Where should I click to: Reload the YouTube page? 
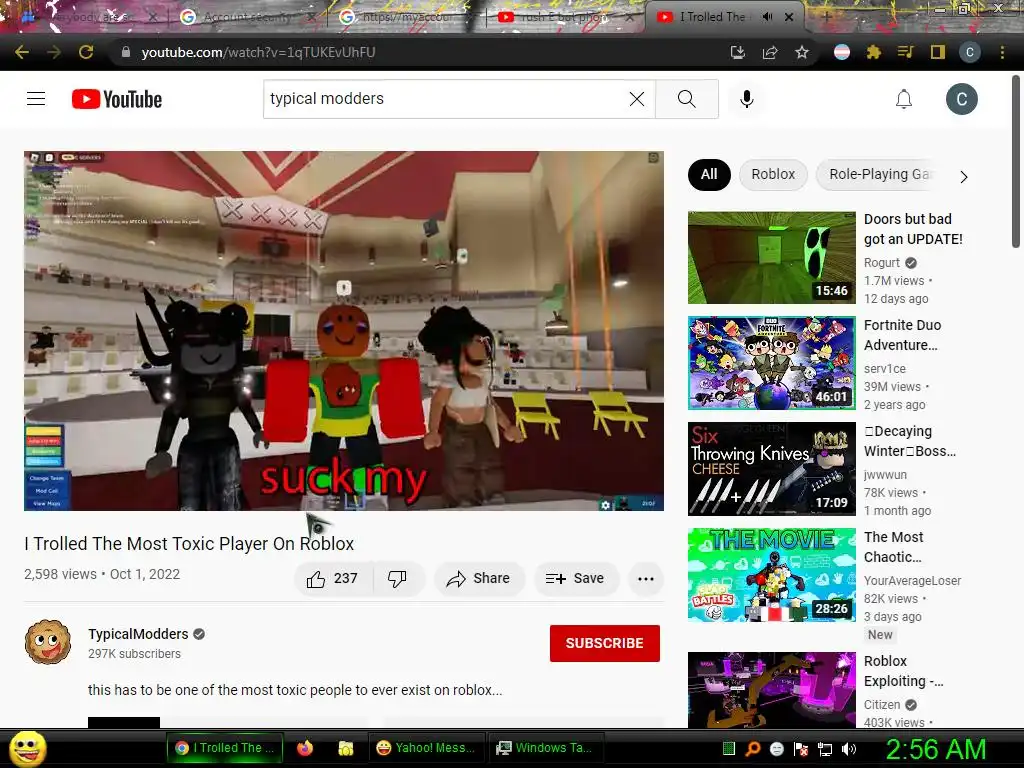point(86,52)
